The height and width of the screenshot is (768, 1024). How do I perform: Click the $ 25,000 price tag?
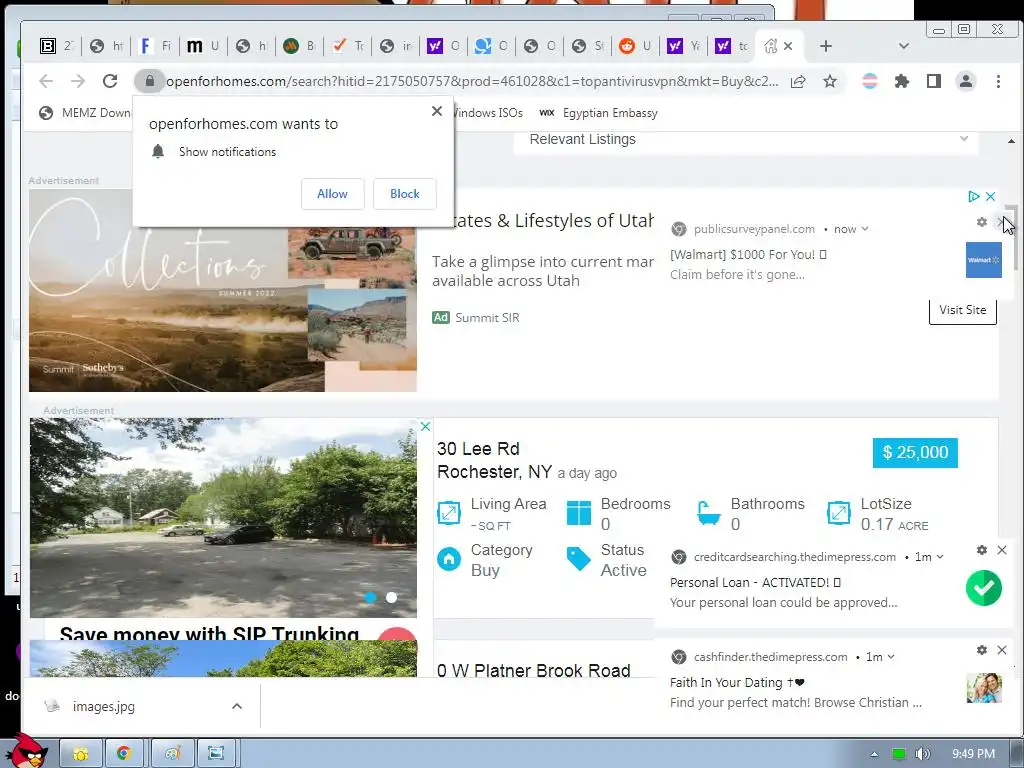point(915,453)
